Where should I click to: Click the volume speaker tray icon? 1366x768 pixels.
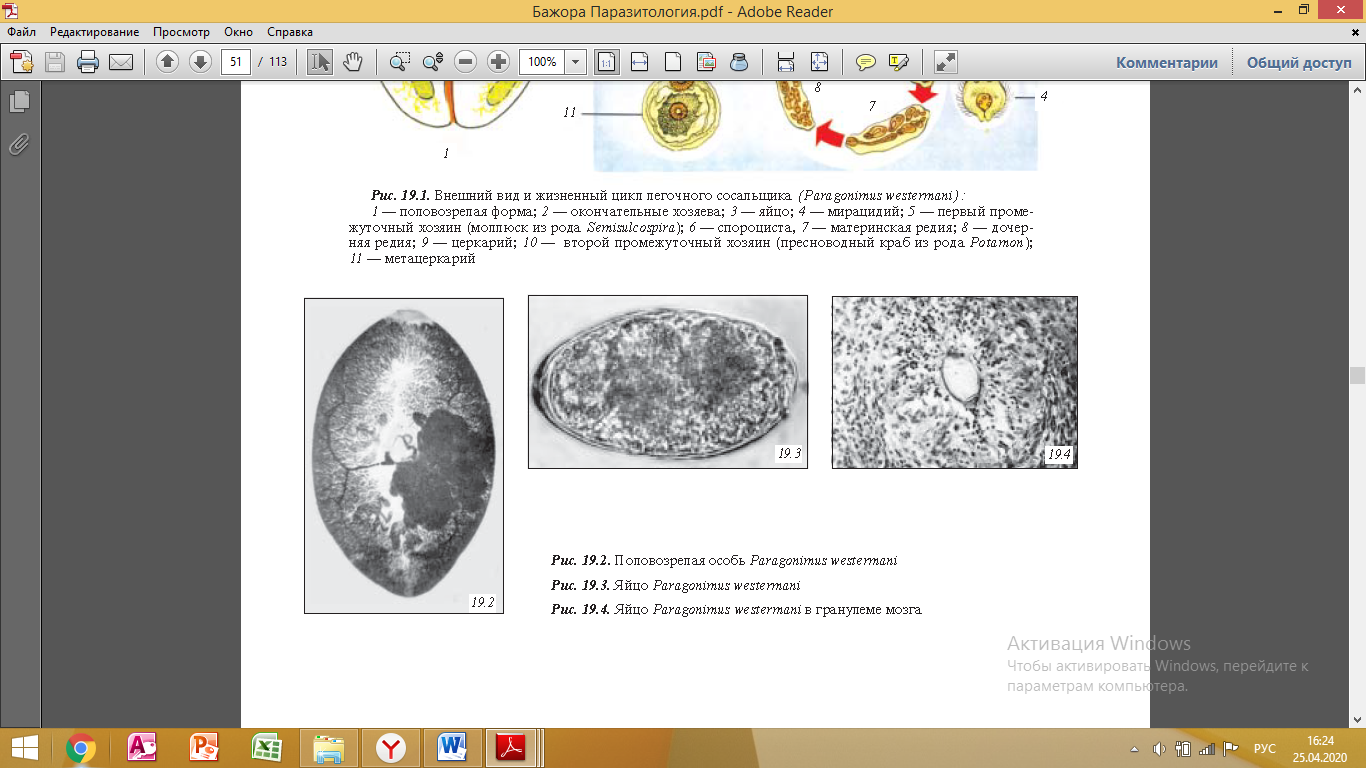point(1159,748)
